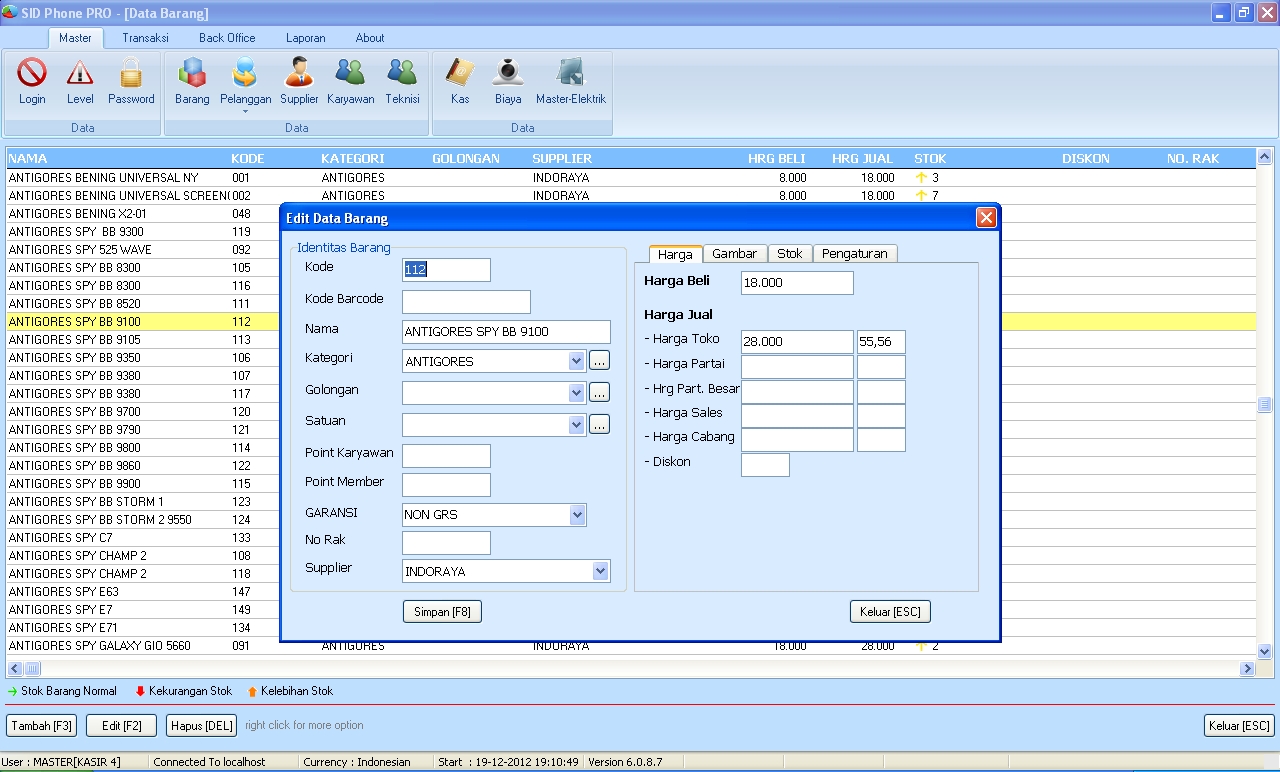This screenshot has height=772, width=1280.
Task: Open the Level settings icon
Action: (80, 80)
